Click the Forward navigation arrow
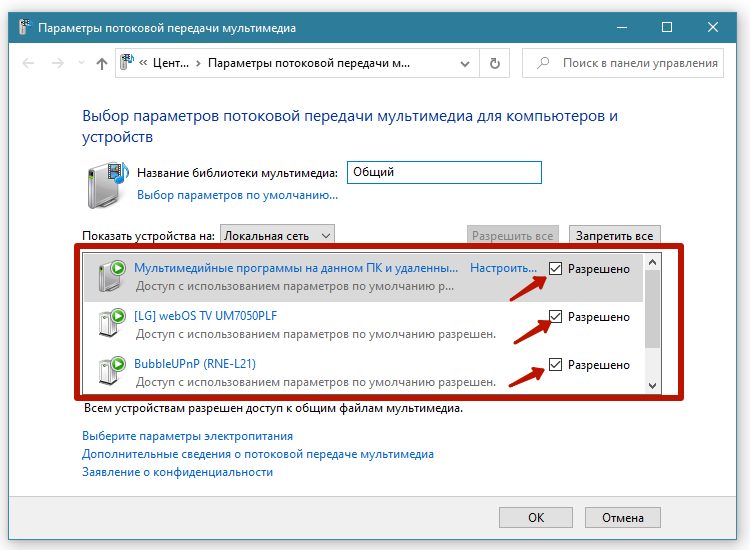The width and height of the screenshot is (750, 550). (x=57, y=63)
